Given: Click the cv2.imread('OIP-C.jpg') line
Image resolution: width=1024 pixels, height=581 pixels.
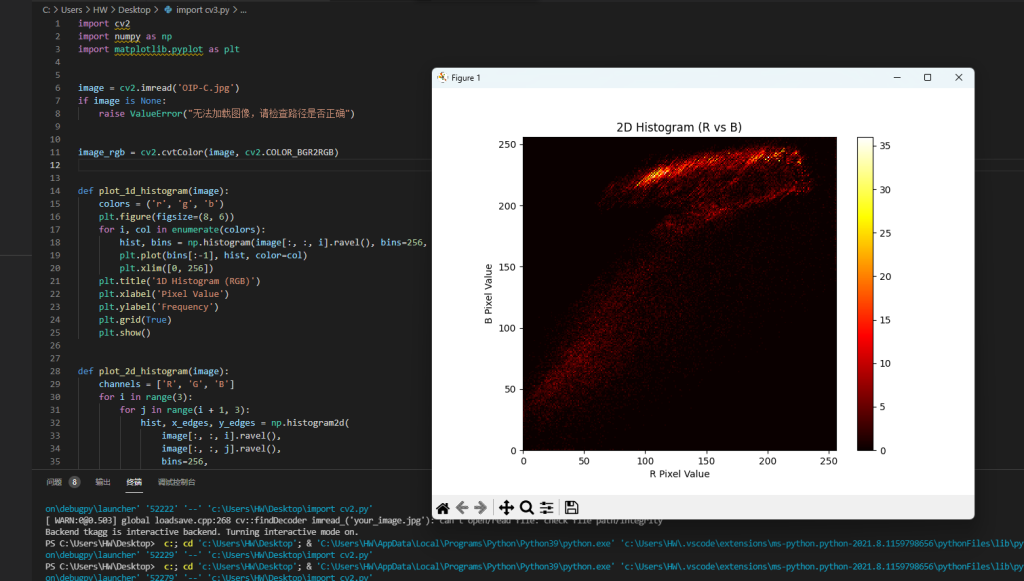Looking at the screenshot, I should click(159, 88).
